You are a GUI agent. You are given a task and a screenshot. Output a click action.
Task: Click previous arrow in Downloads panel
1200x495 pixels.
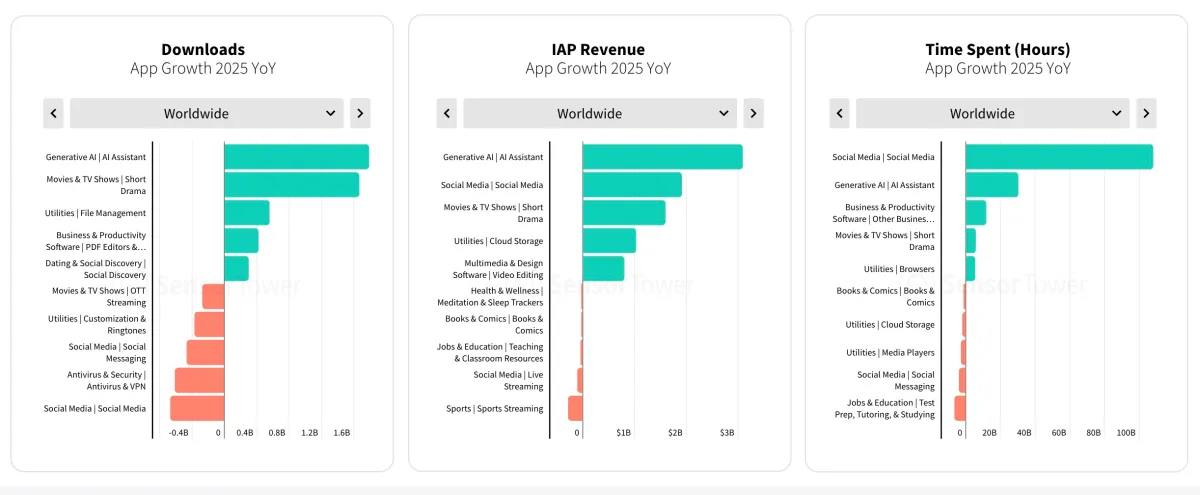[x=53, y=113]
